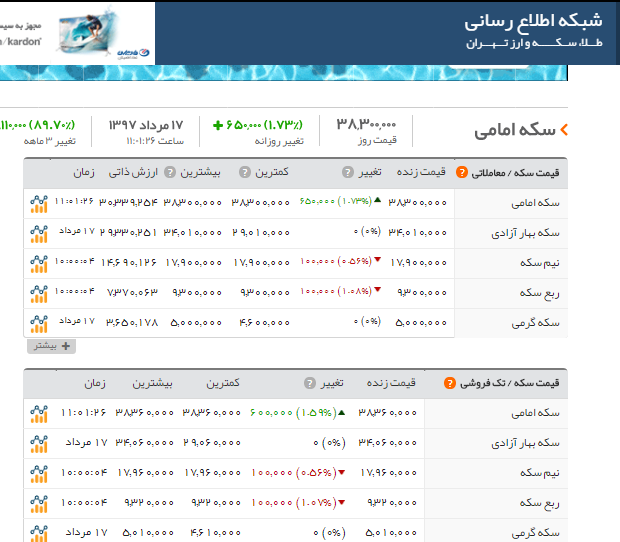
Task: Click orange help icon beside قیمت سکه / تک فروشی
Action: coord(450,383)
